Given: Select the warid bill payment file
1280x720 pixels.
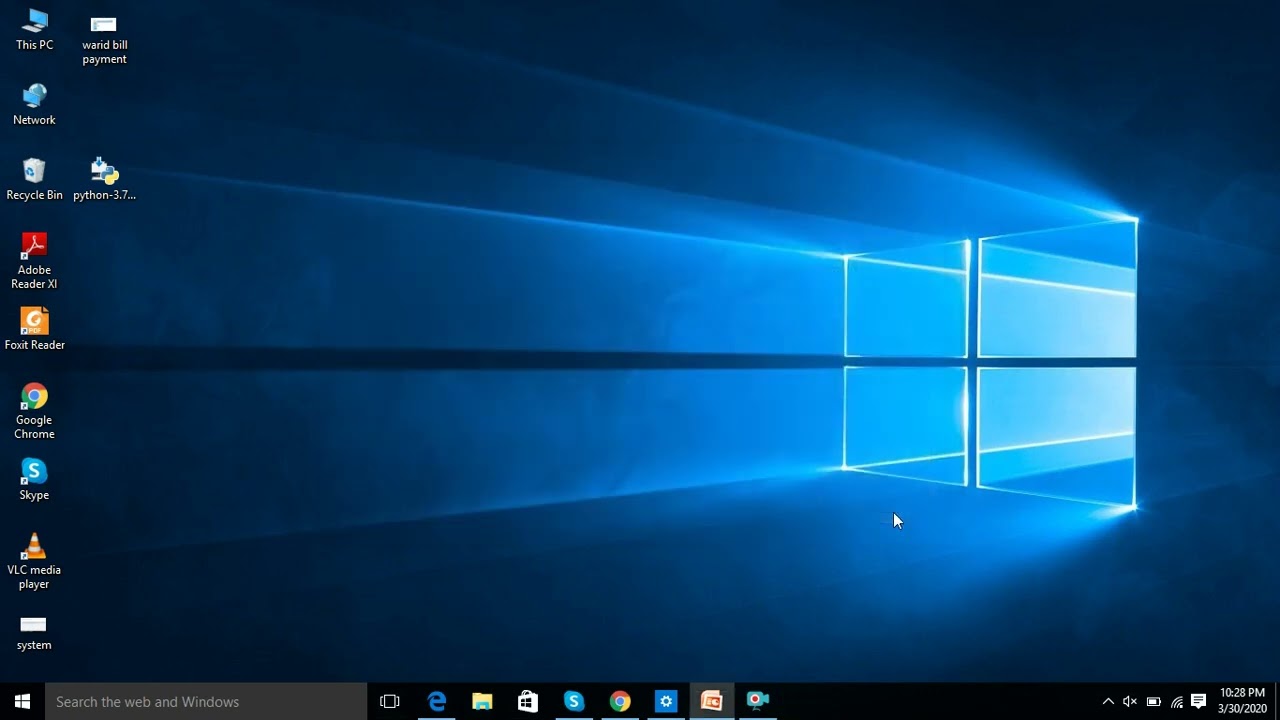Looking at the screenshot, I should 104,38.
